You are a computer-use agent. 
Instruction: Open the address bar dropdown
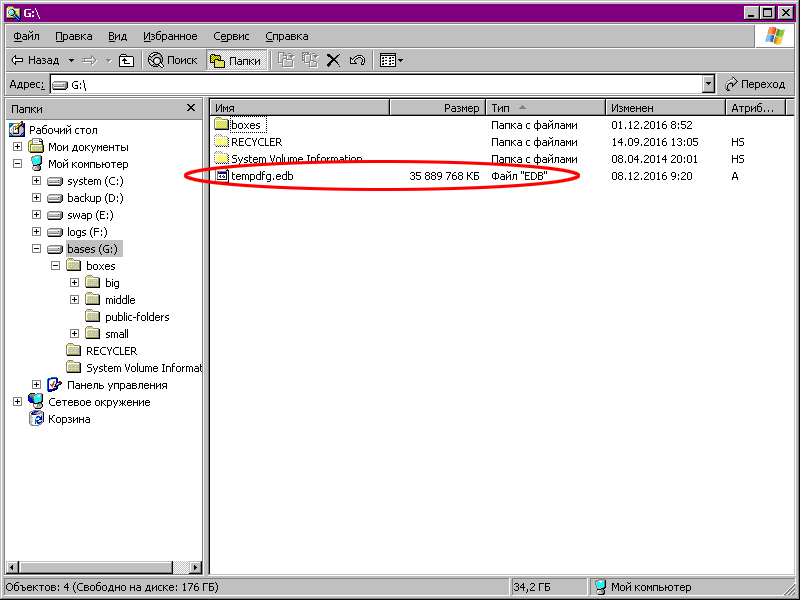[x=708, y=85]
